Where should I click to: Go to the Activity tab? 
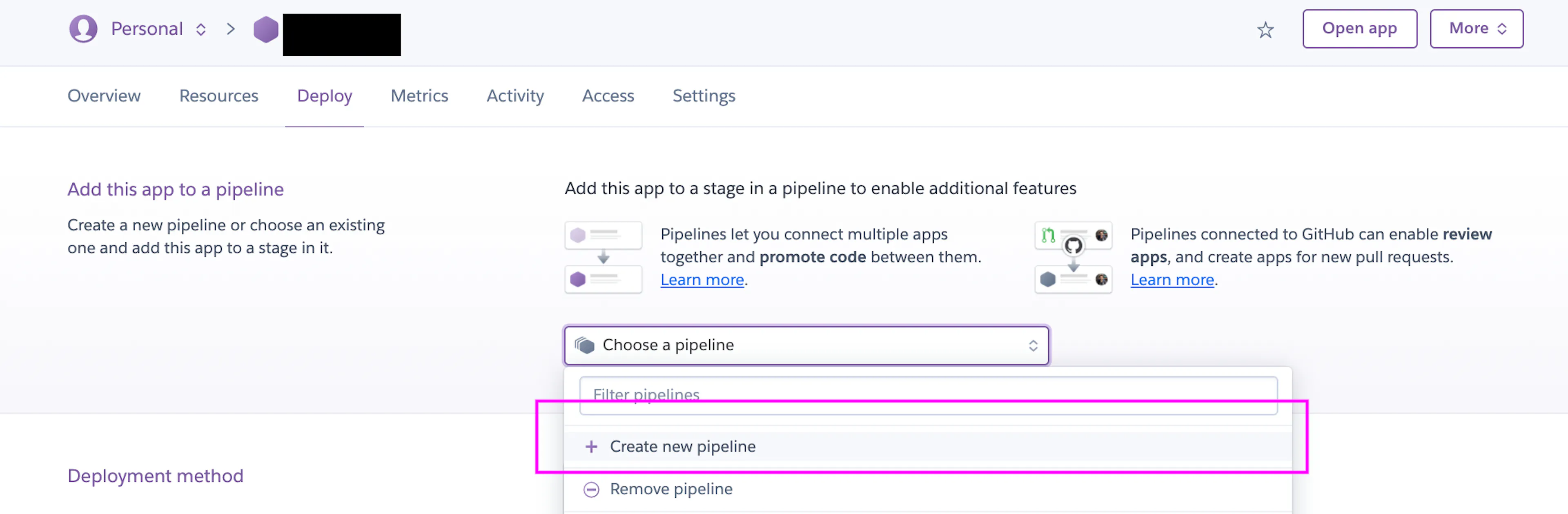coord(515,96)
